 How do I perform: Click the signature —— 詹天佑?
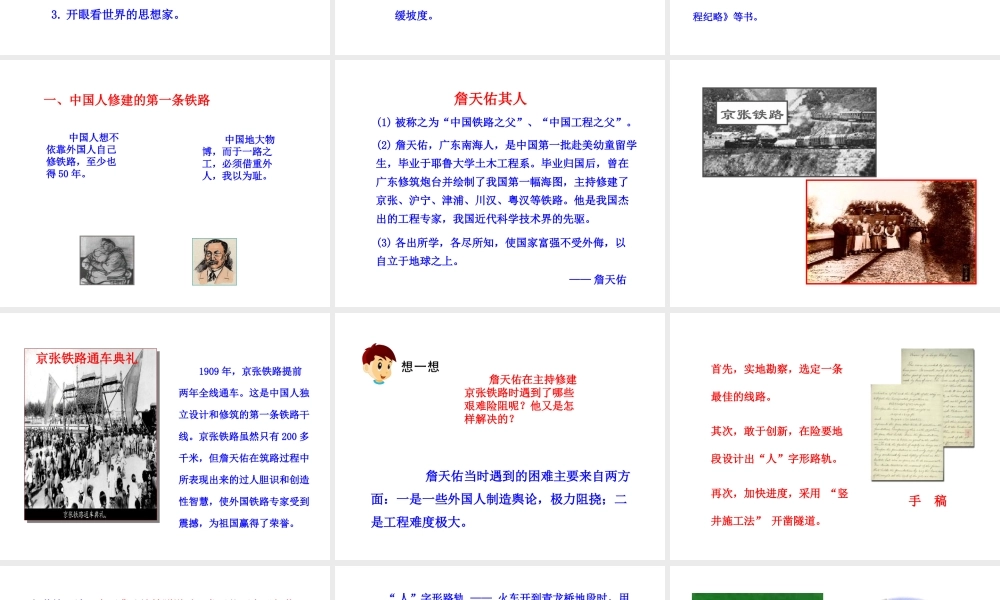click(598, 279)
